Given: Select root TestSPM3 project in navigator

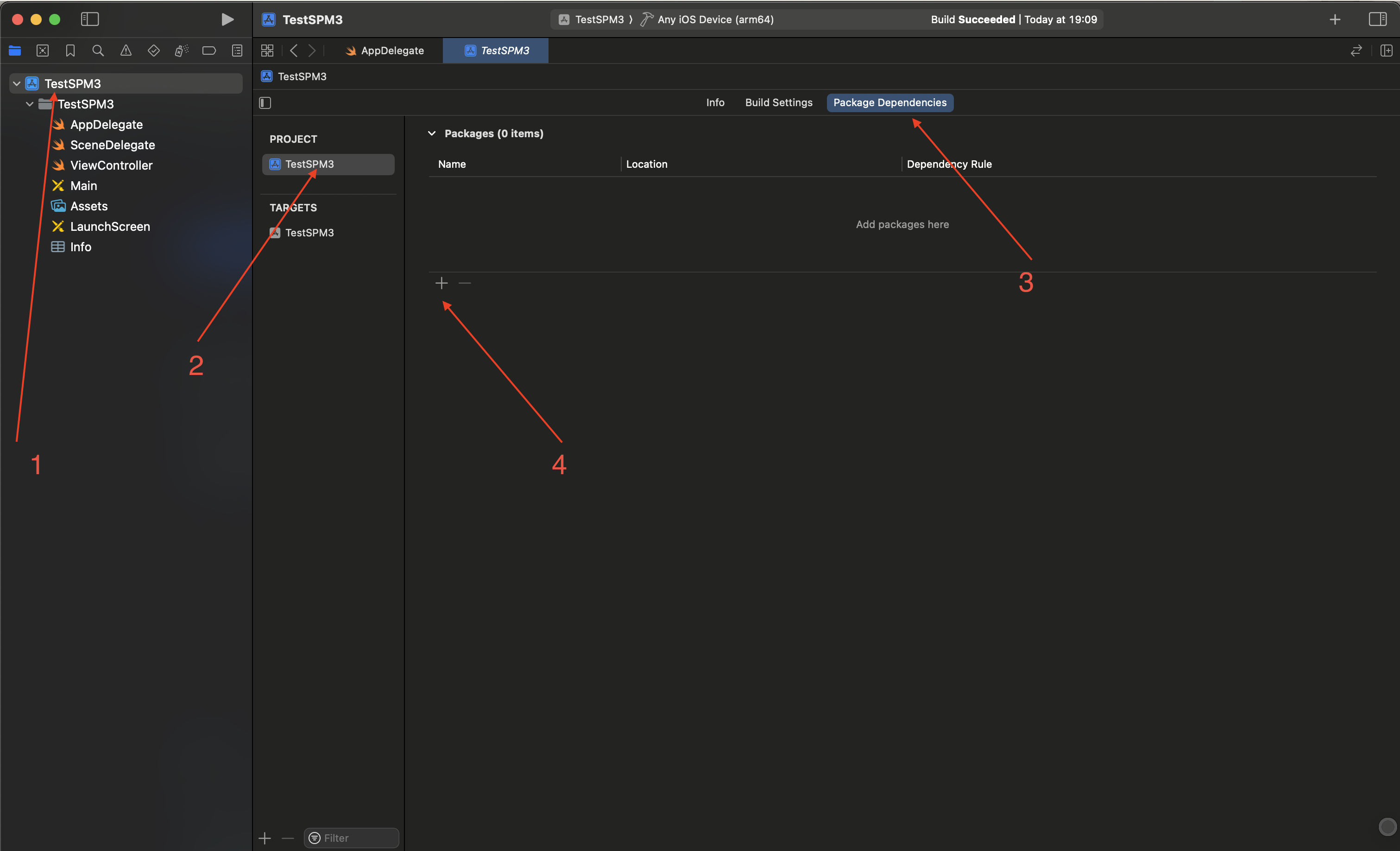Looking at the screenshot, I should 126,83.
